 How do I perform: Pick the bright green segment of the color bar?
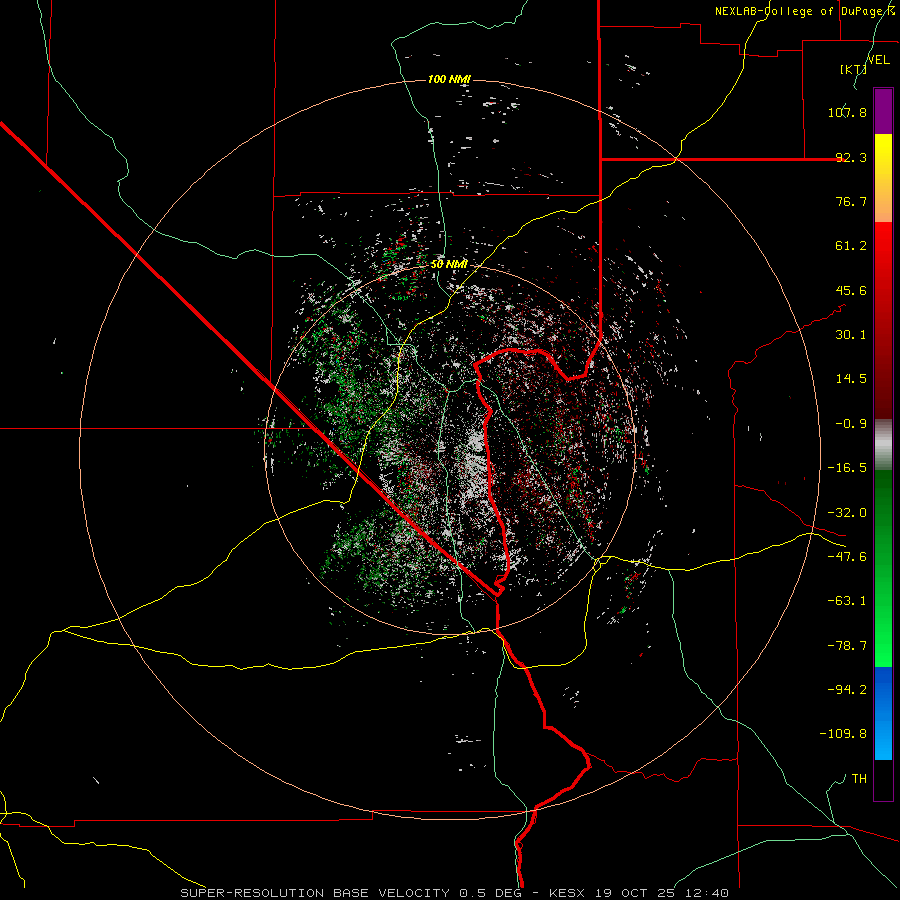pos(883,623)
